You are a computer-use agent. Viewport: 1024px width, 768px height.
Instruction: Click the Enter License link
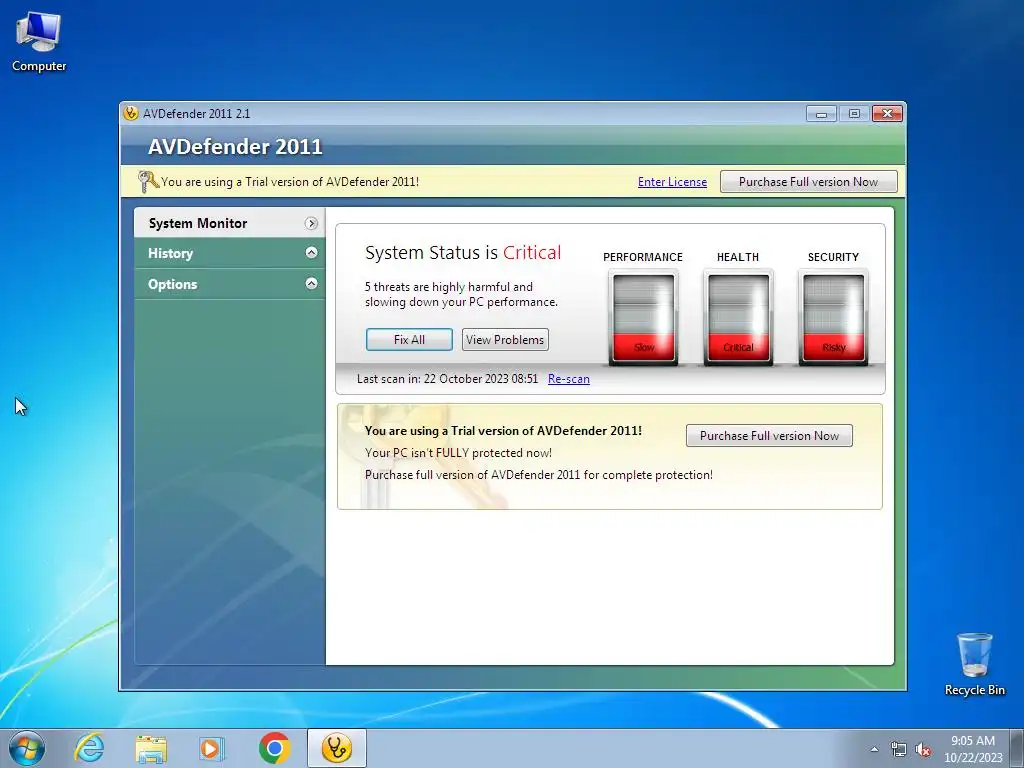[672, 182]
